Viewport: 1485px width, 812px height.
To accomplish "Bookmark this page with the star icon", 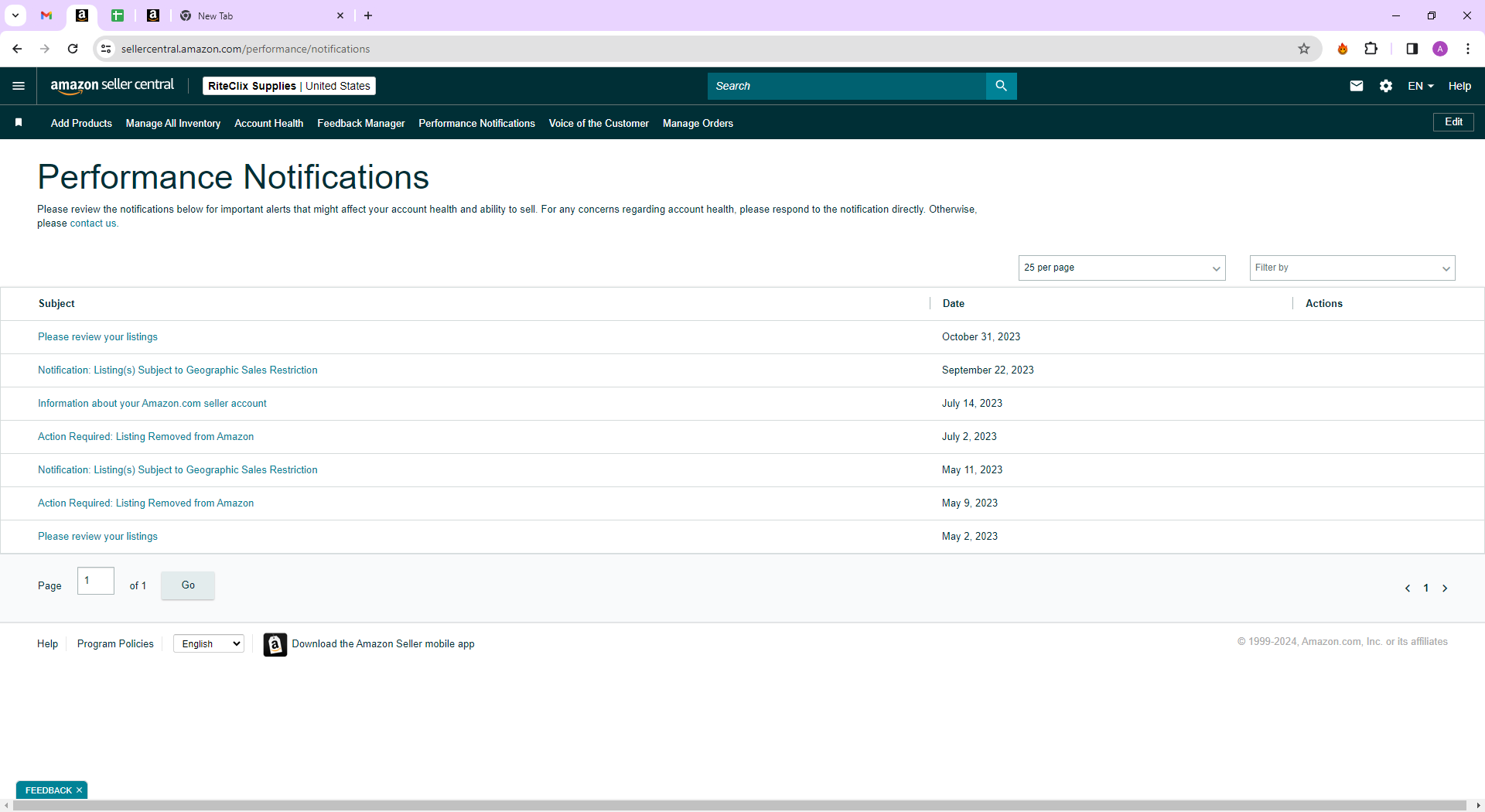I will [1304, 49].
